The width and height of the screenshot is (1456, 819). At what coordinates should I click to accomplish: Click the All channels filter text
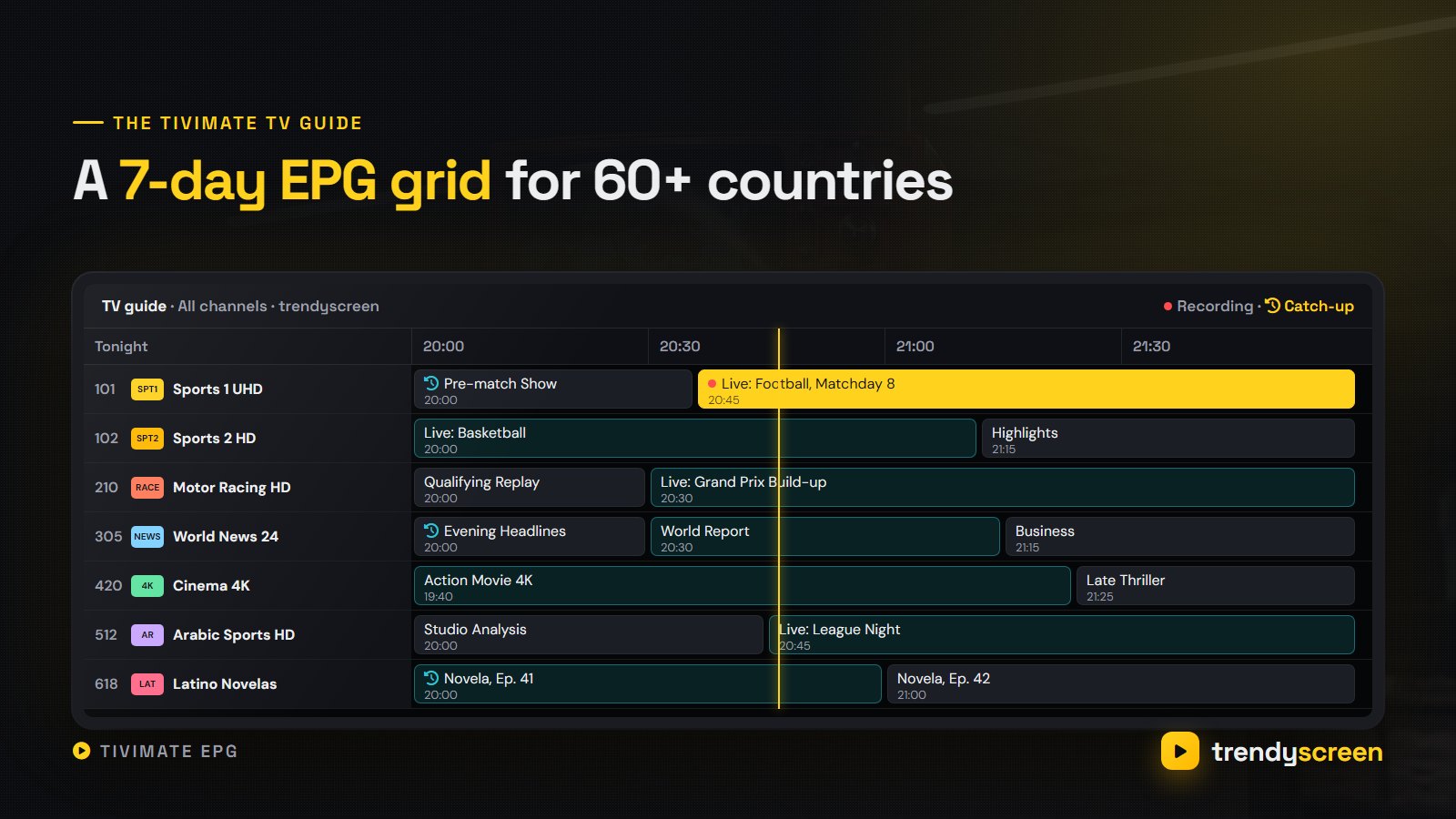point(222,307)
